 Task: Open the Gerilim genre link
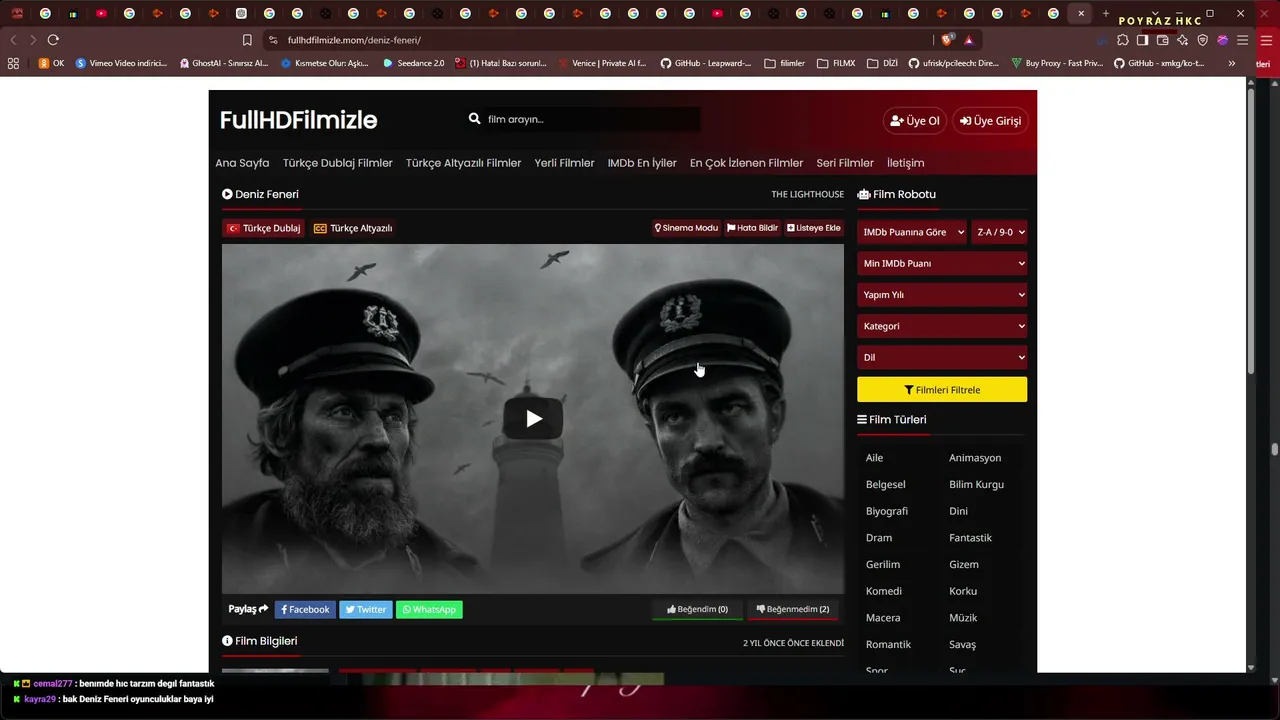pos(883,564)
